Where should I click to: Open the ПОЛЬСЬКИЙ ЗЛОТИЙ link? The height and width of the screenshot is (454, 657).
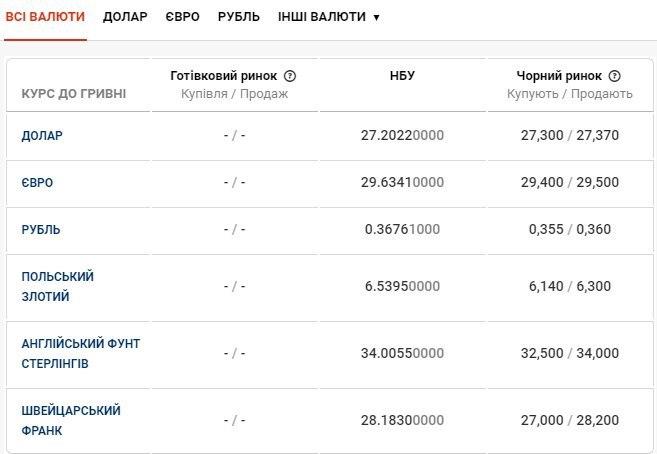[x=57, y=286]
